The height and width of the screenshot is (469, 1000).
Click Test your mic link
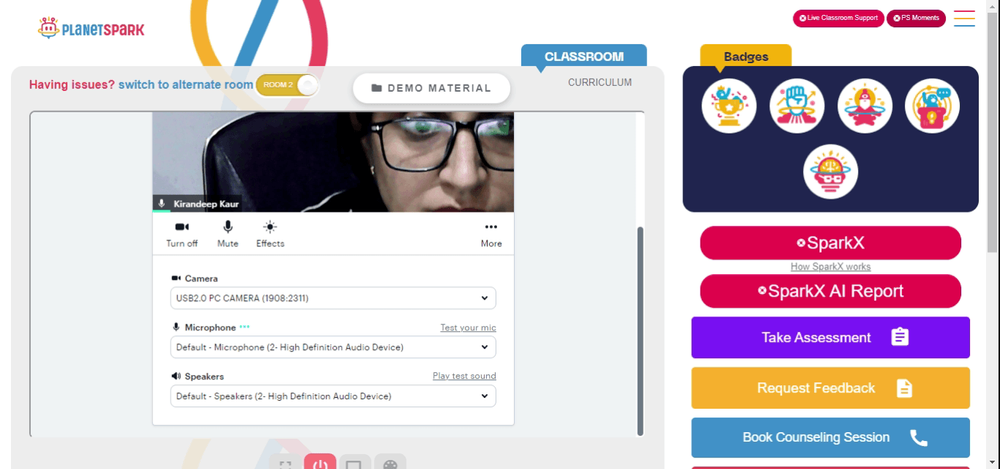[468, 327]
